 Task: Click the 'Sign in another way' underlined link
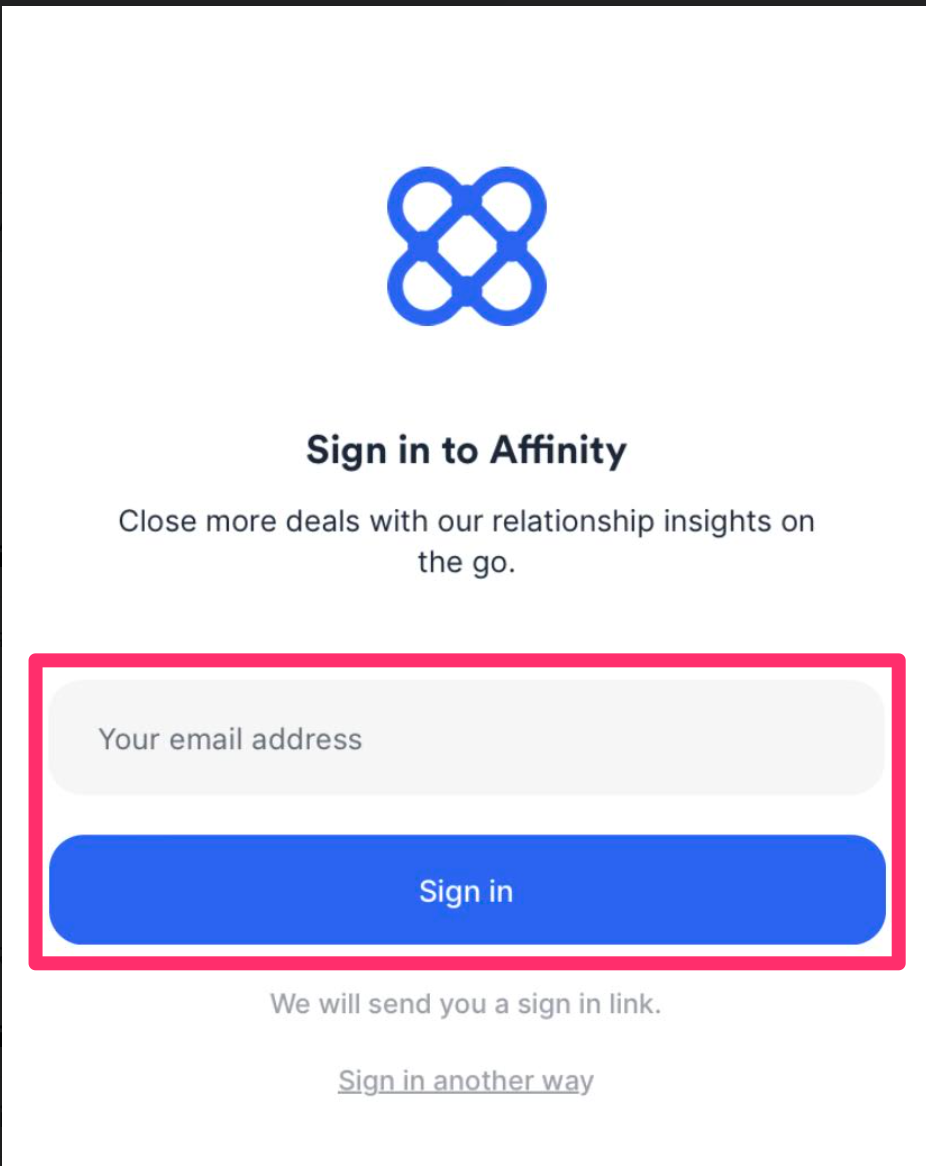pos(466,1080)
